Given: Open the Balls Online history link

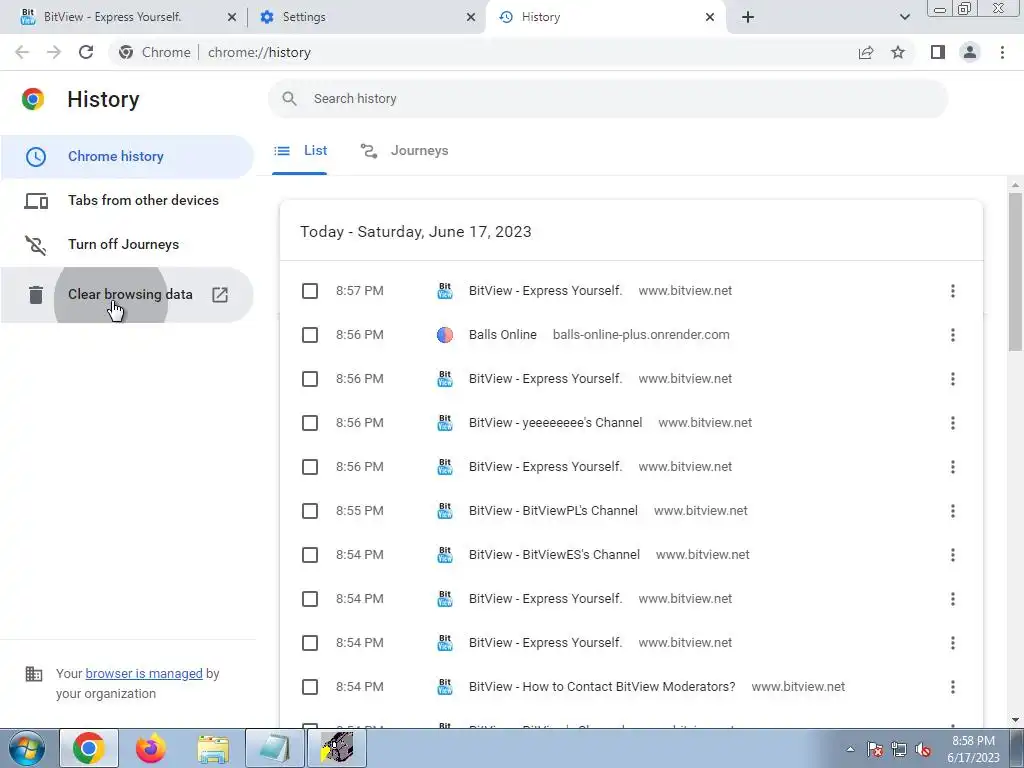Looking at the screenshot, I should [502, 335].
